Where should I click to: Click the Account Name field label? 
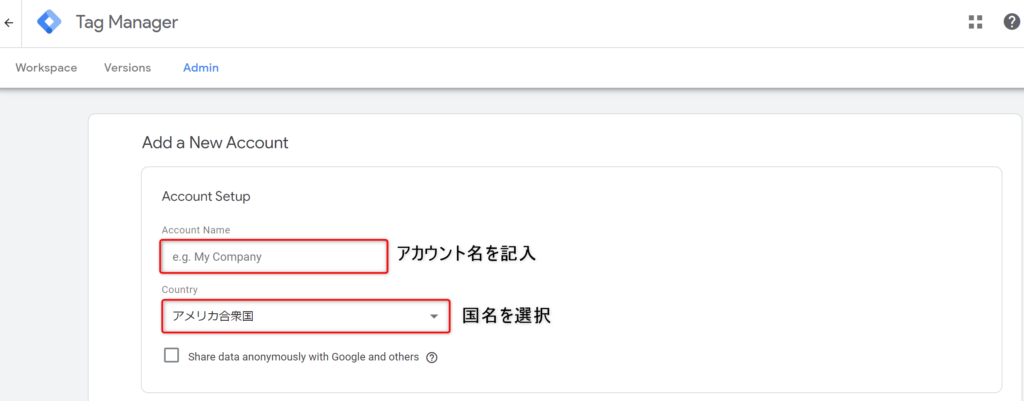pos(196,230)
